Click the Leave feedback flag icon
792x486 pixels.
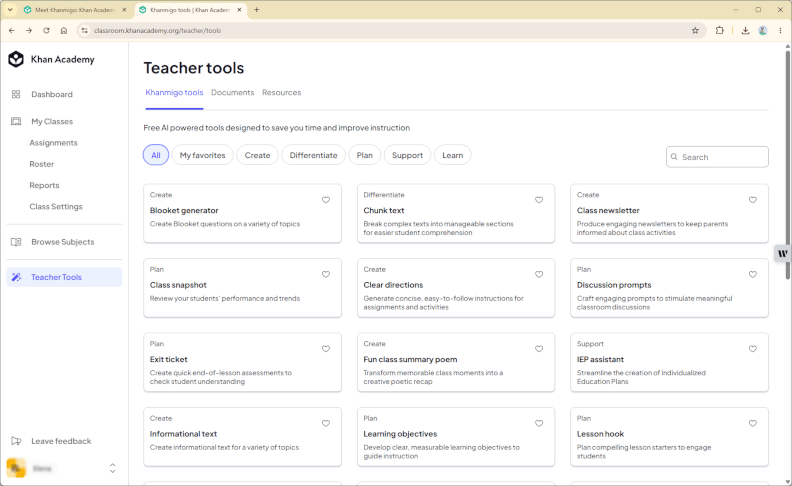pos(16,441)
